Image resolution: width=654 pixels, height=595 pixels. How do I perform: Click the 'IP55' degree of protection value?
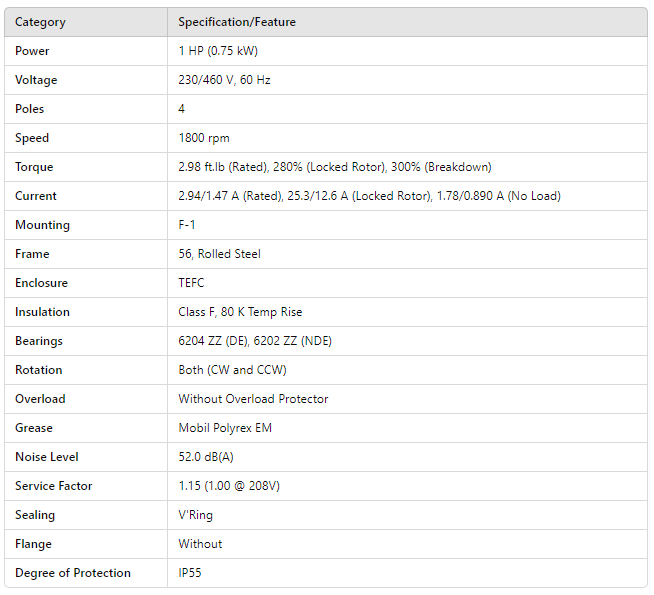(192, 573)
